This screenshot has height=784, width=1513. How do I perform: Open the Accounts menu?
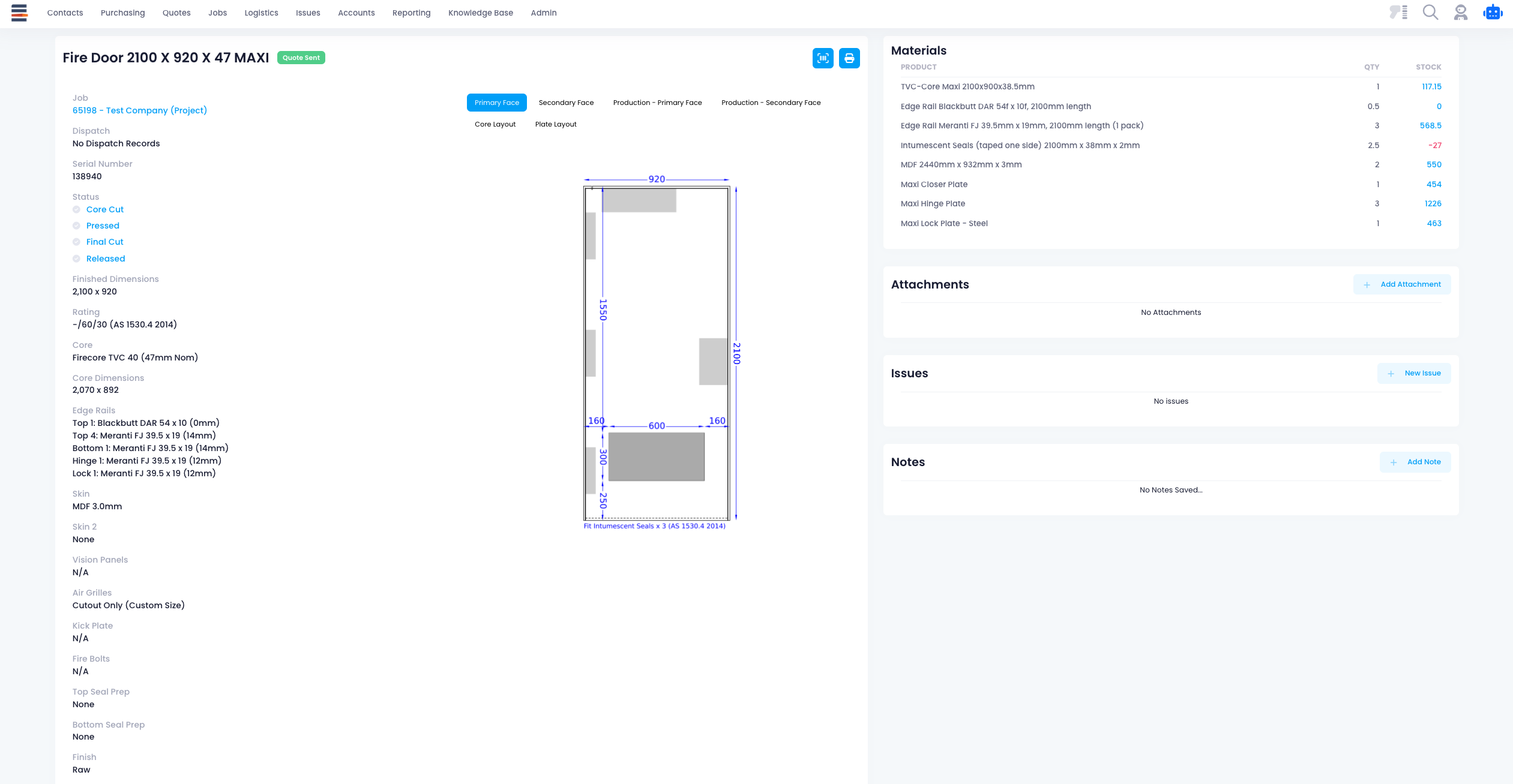(x=356, y=13)
